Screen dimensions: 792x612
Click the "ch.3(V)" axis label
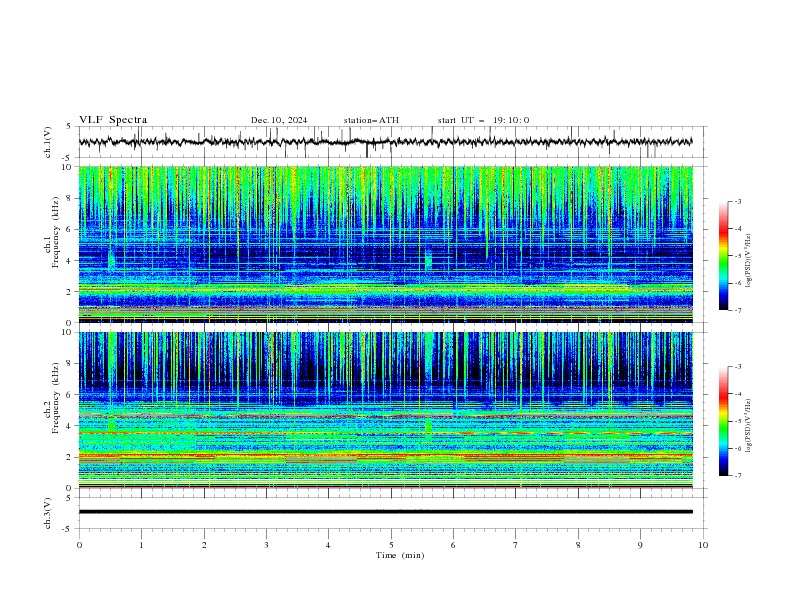click(x=48, y=513)
